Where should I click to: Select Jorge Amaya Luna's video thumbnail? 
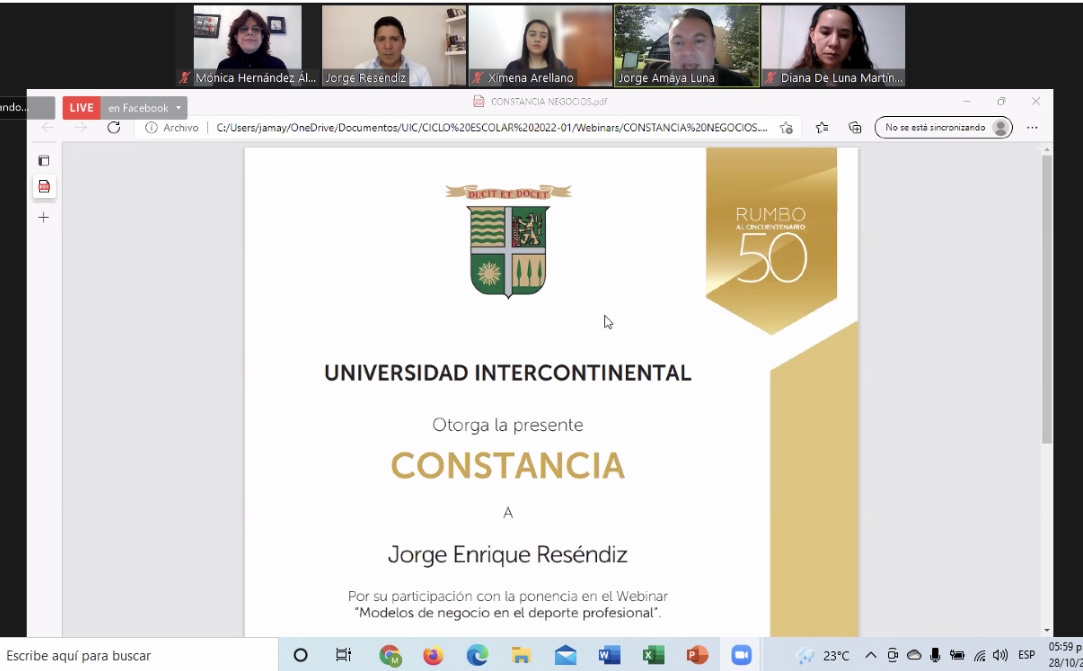coord(687,46)
